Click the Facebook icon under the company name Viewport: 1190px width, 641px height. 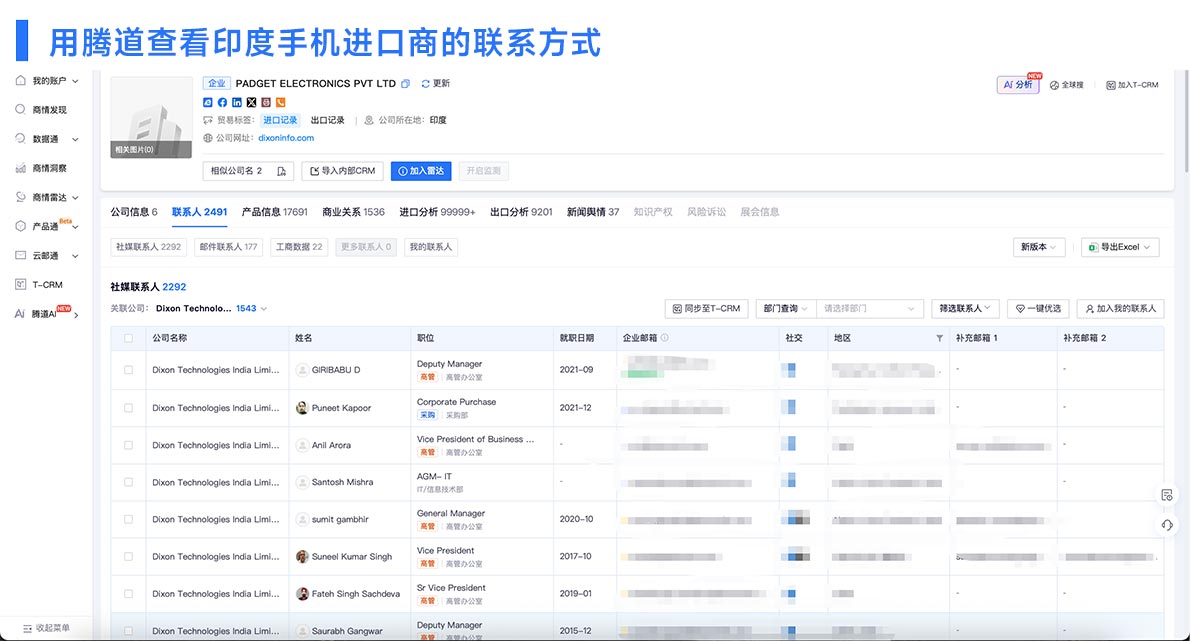pyautogui.click(x=222, y=102)
